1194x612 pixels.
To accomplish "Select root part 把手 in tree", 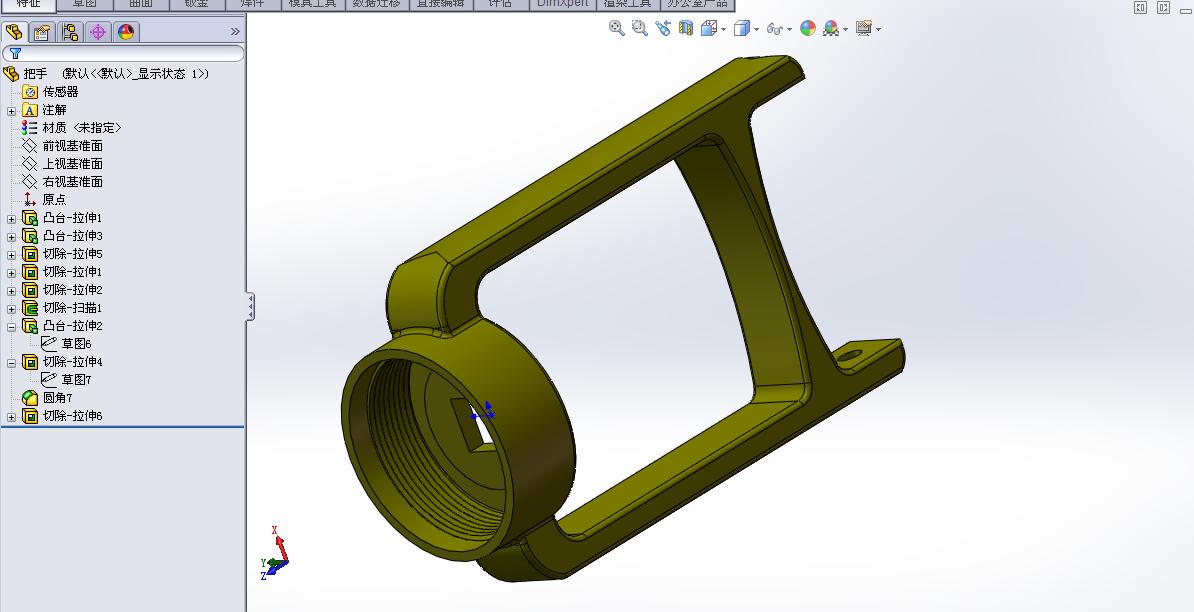I will pos(35,74).
